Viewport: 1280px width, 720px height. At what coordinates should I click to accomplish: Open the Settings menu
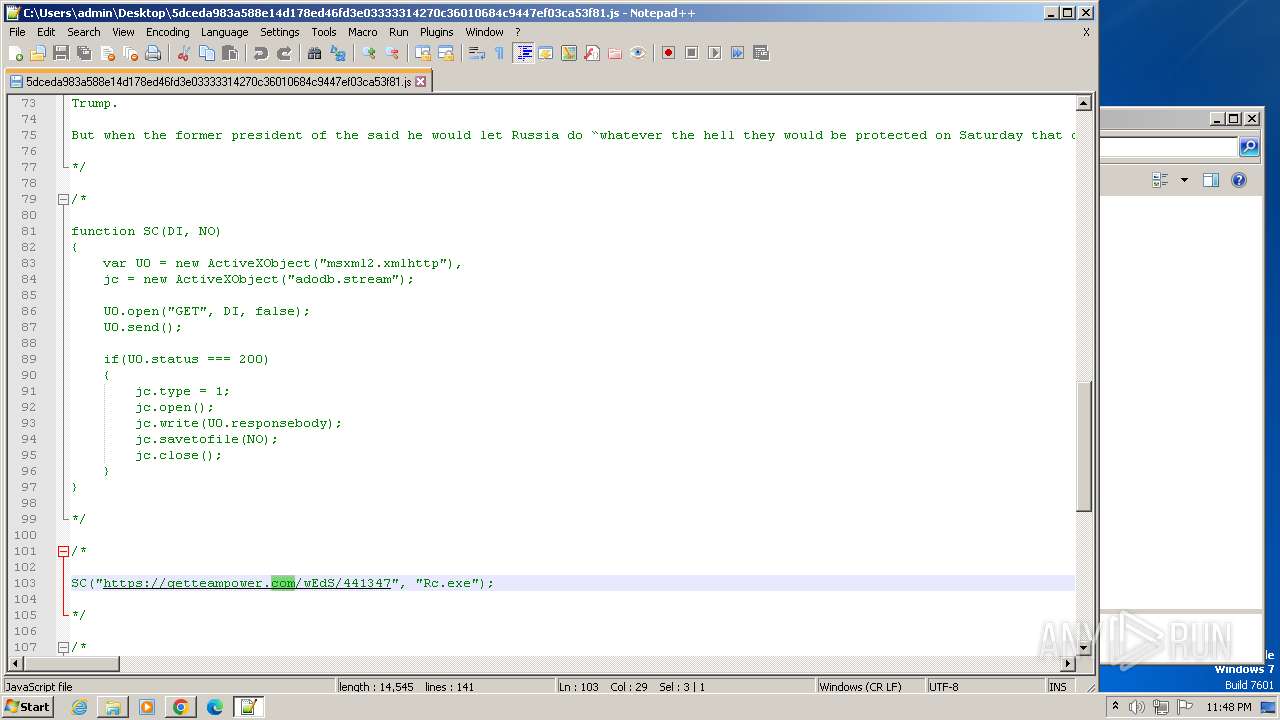point(280,32)
